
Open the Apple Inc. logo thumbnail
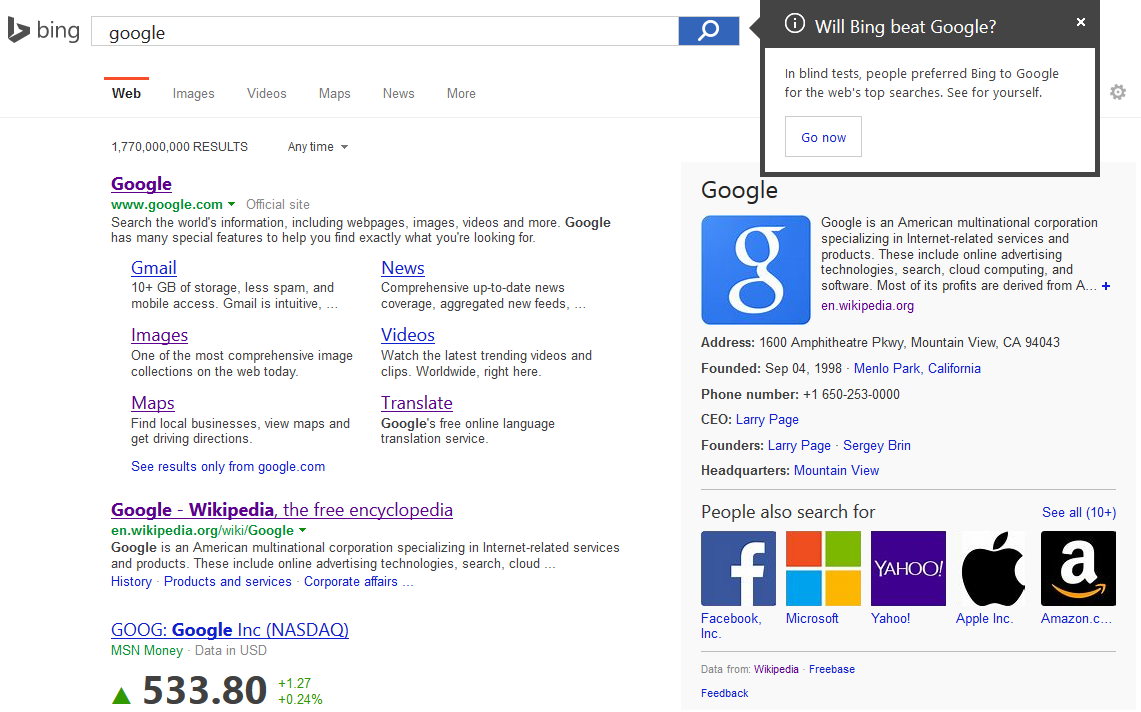[x=993, y=568]
